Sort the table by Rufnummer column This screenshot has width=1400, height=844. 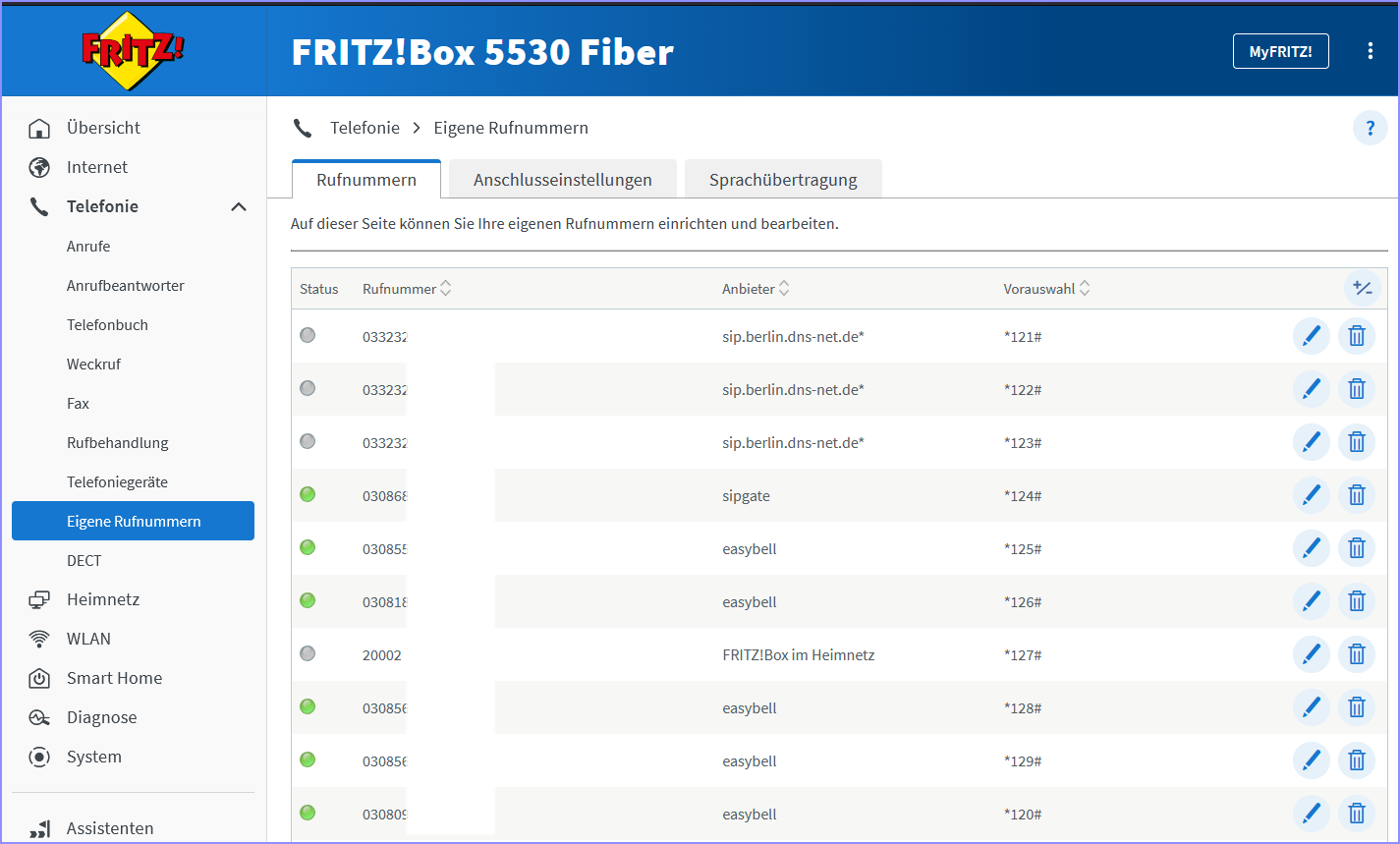click(x=445, y=289)
